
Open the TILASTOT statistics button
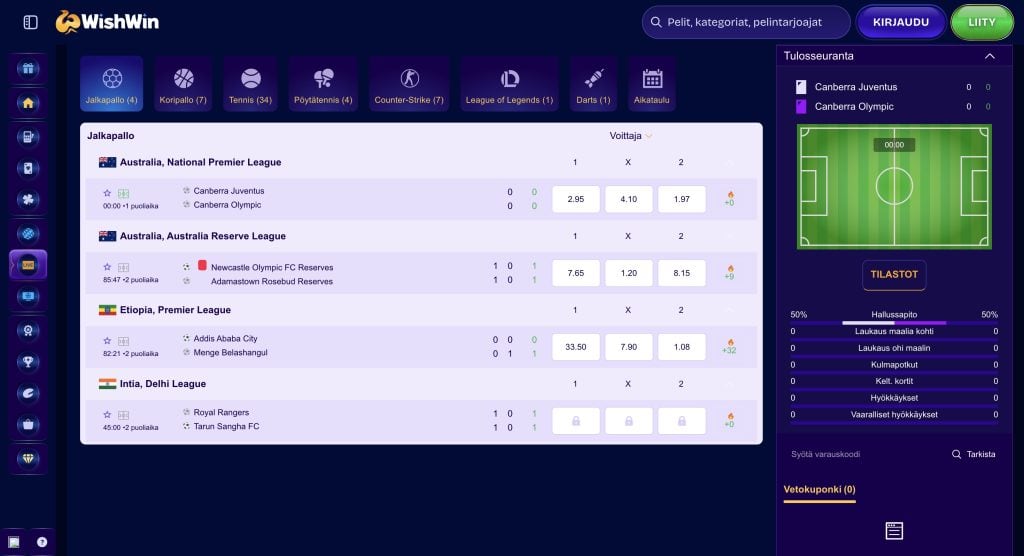pos(894,274)
